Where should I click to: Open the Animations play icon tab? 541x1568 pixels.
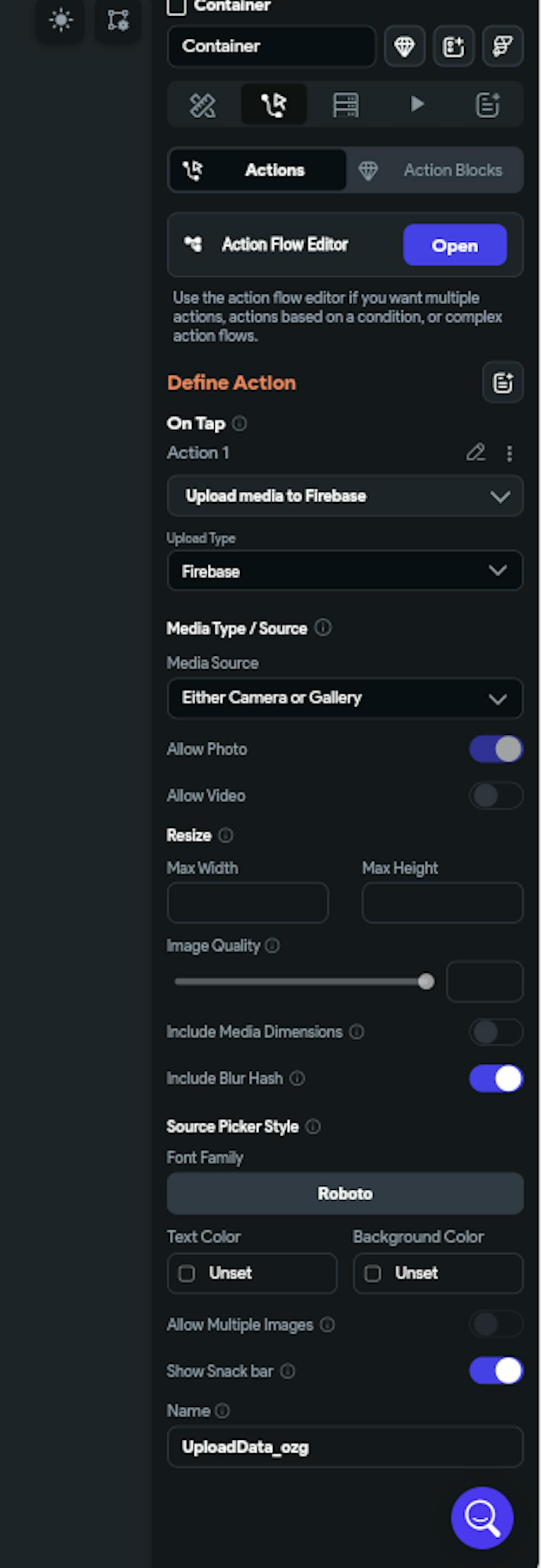(417, 104)
